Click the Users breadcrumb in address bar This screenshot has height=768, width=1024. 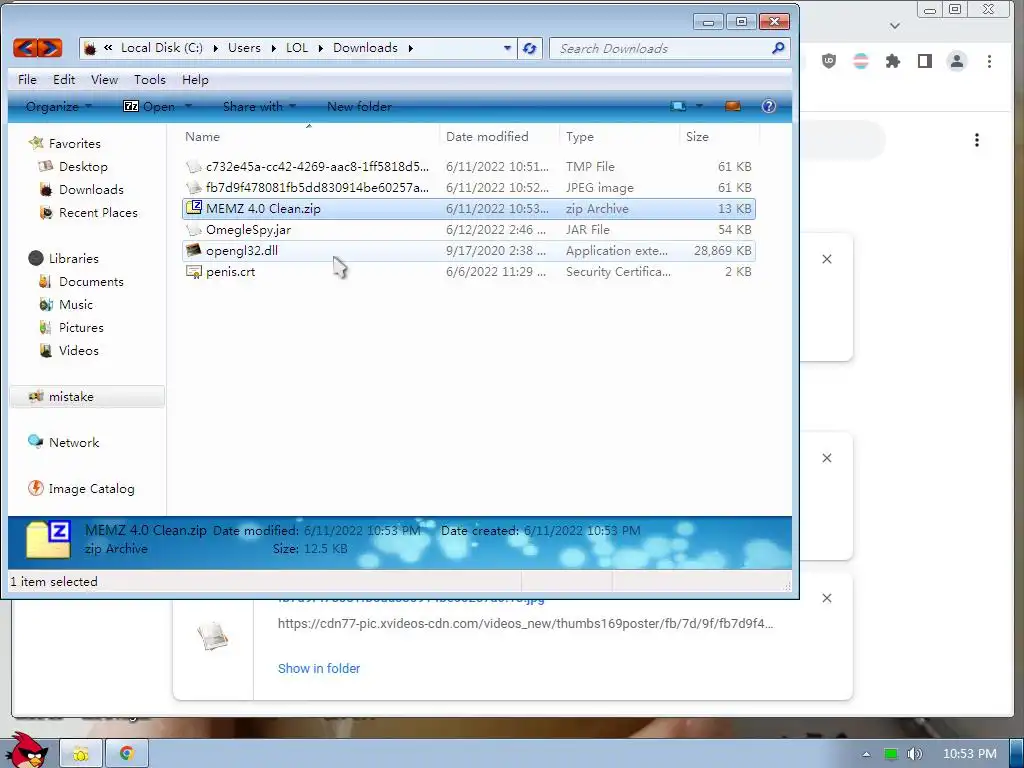click(x=244, y=48)
